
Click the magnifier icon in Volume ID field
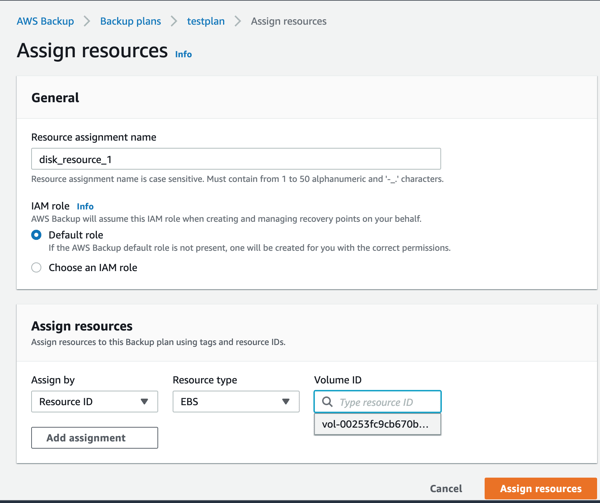coord(327,402)
